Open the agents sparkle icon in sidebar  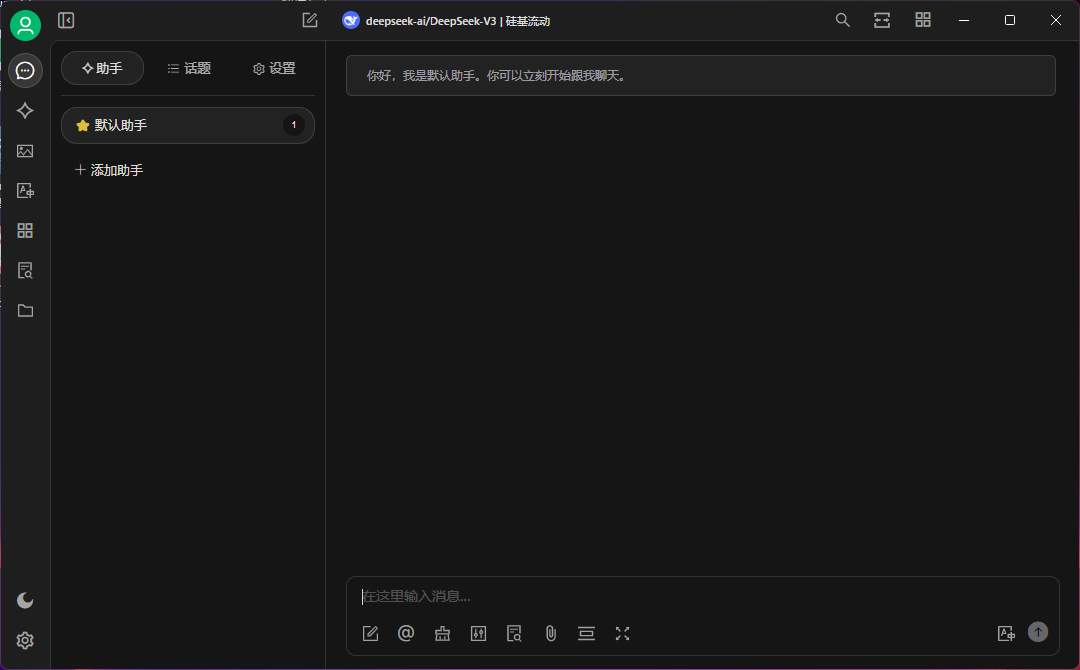[x=25, y=110]
